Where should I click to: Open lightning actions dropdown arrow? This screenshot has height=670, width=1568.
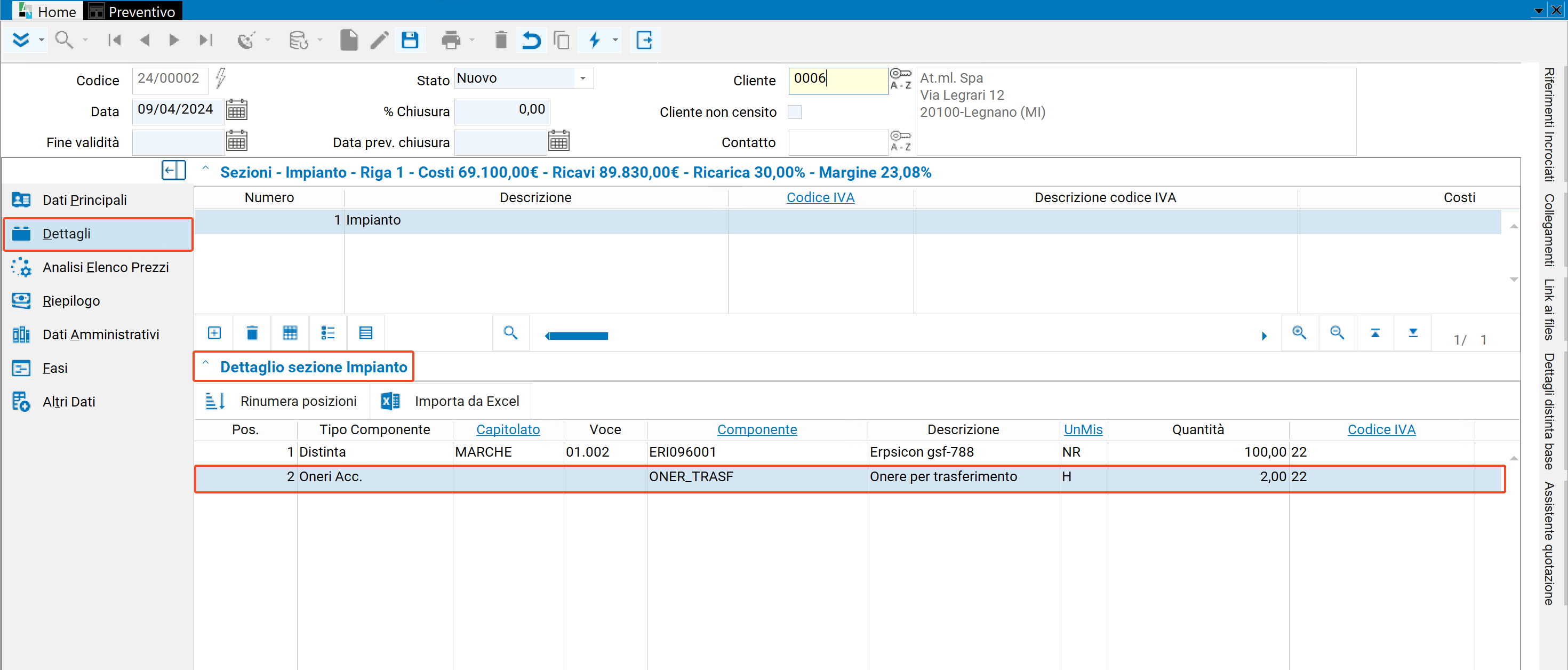click(x=615, y=40)
